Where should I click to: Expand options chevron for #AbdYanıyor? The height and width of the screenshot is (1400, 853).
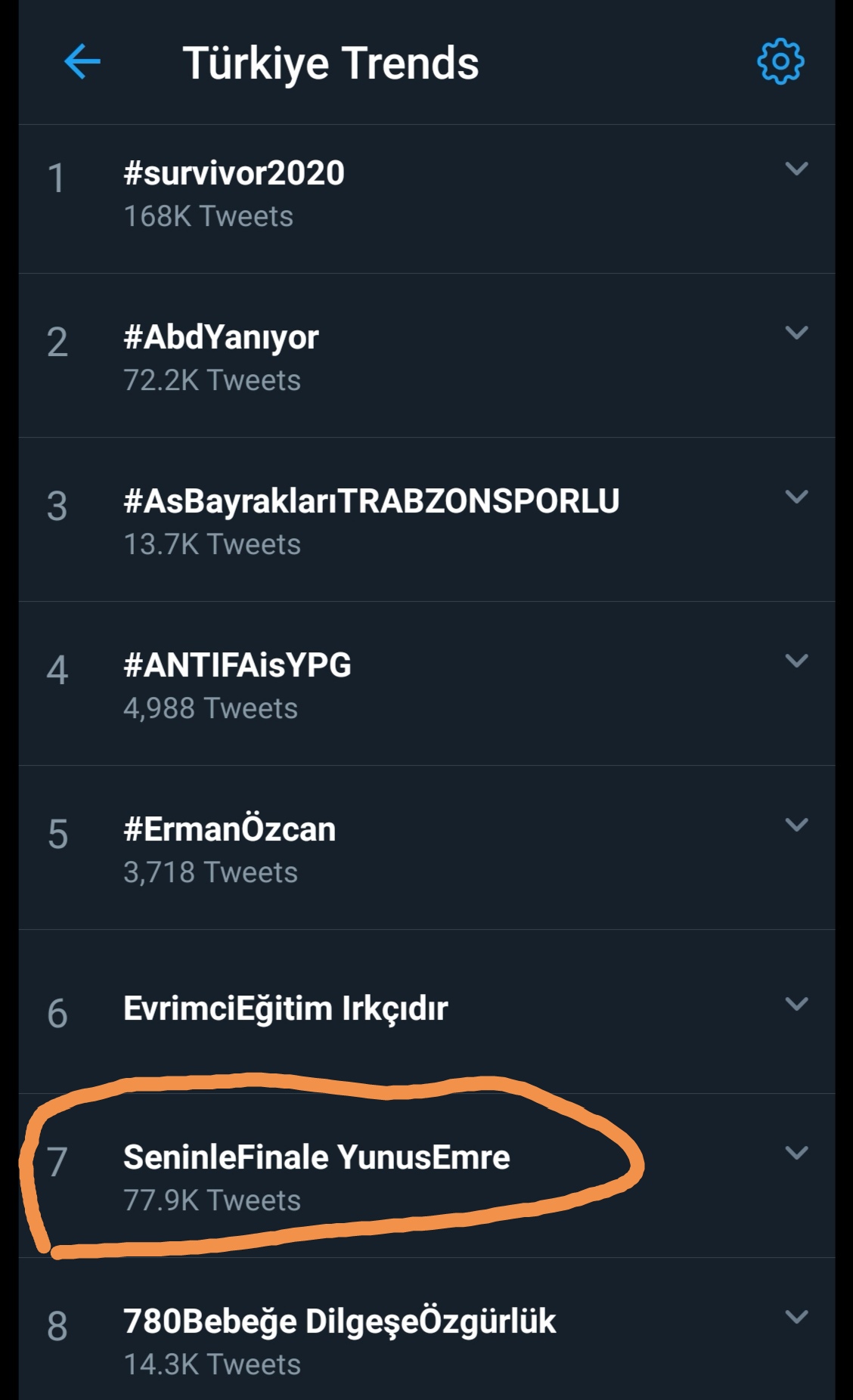[x=796, y=333]
